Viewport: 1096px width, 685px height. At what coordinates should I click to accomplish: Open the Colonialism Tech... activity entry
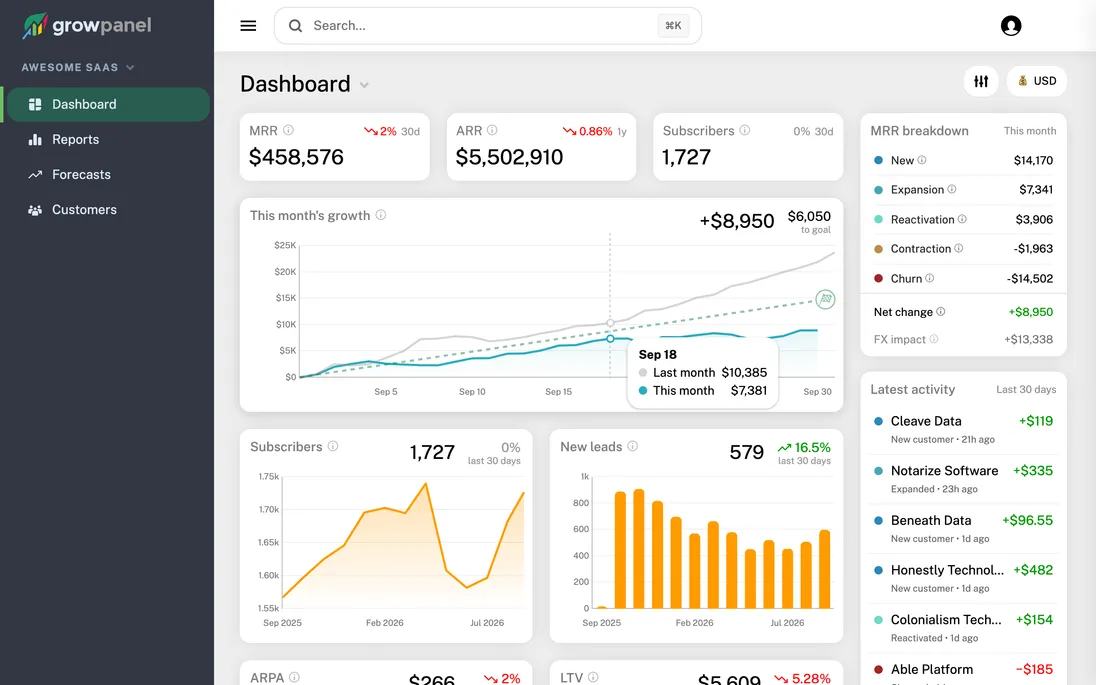pyautogui.click(x=963, y=628)
